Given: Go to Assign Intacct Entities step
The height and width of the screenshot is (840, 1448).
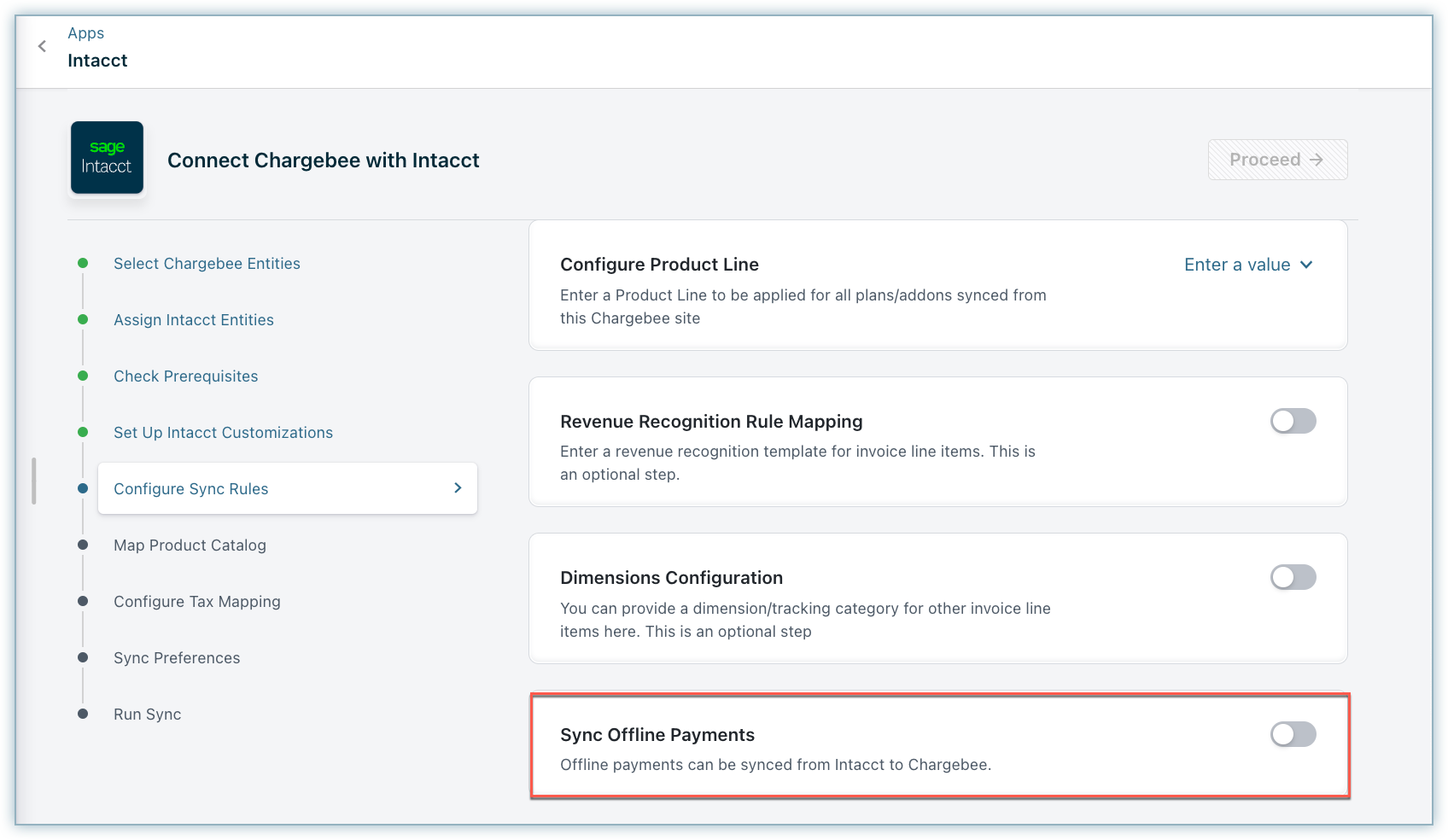Looking at the screenshot, I should coord(194,320).
